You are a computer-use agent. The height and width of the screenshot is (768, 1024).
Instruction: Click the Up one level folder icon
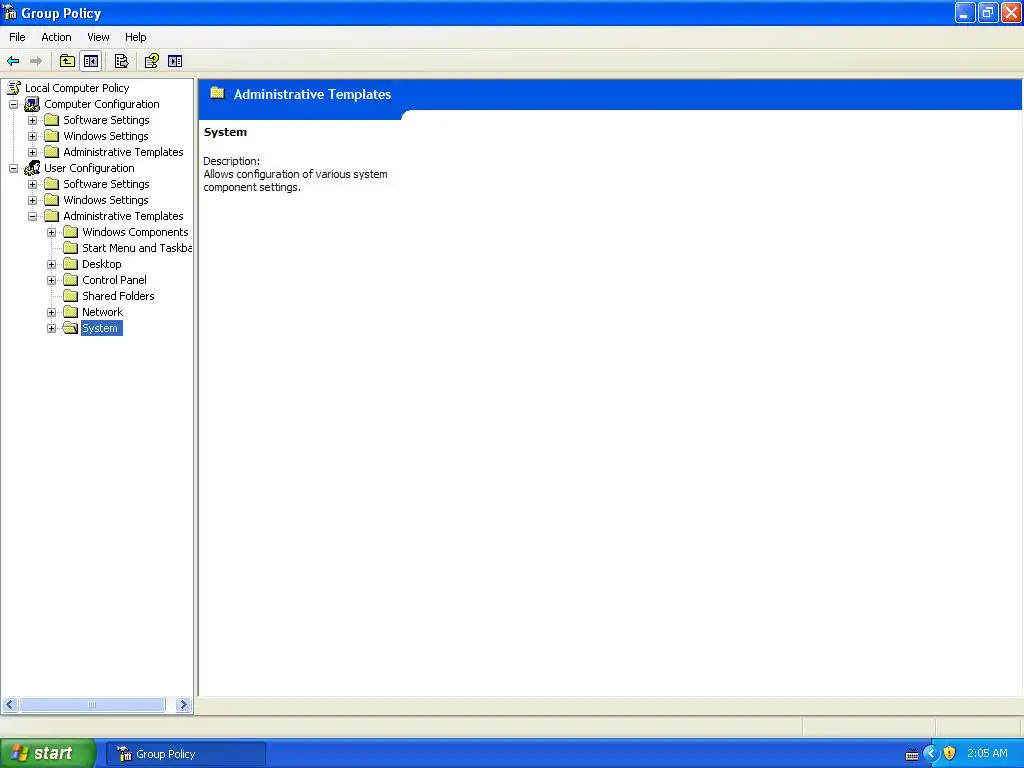(x=67, y=61)
